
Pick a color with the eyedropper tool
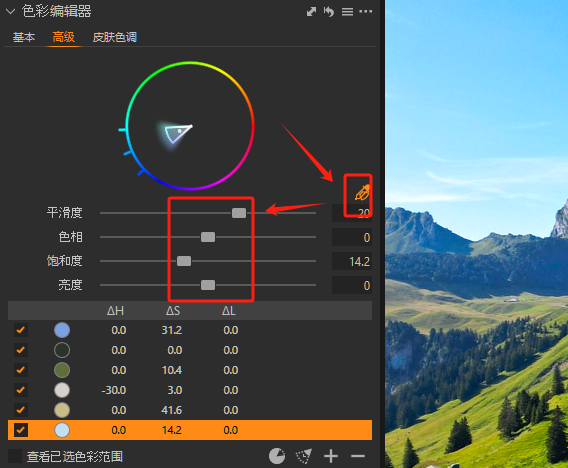[x=362, y=192]
